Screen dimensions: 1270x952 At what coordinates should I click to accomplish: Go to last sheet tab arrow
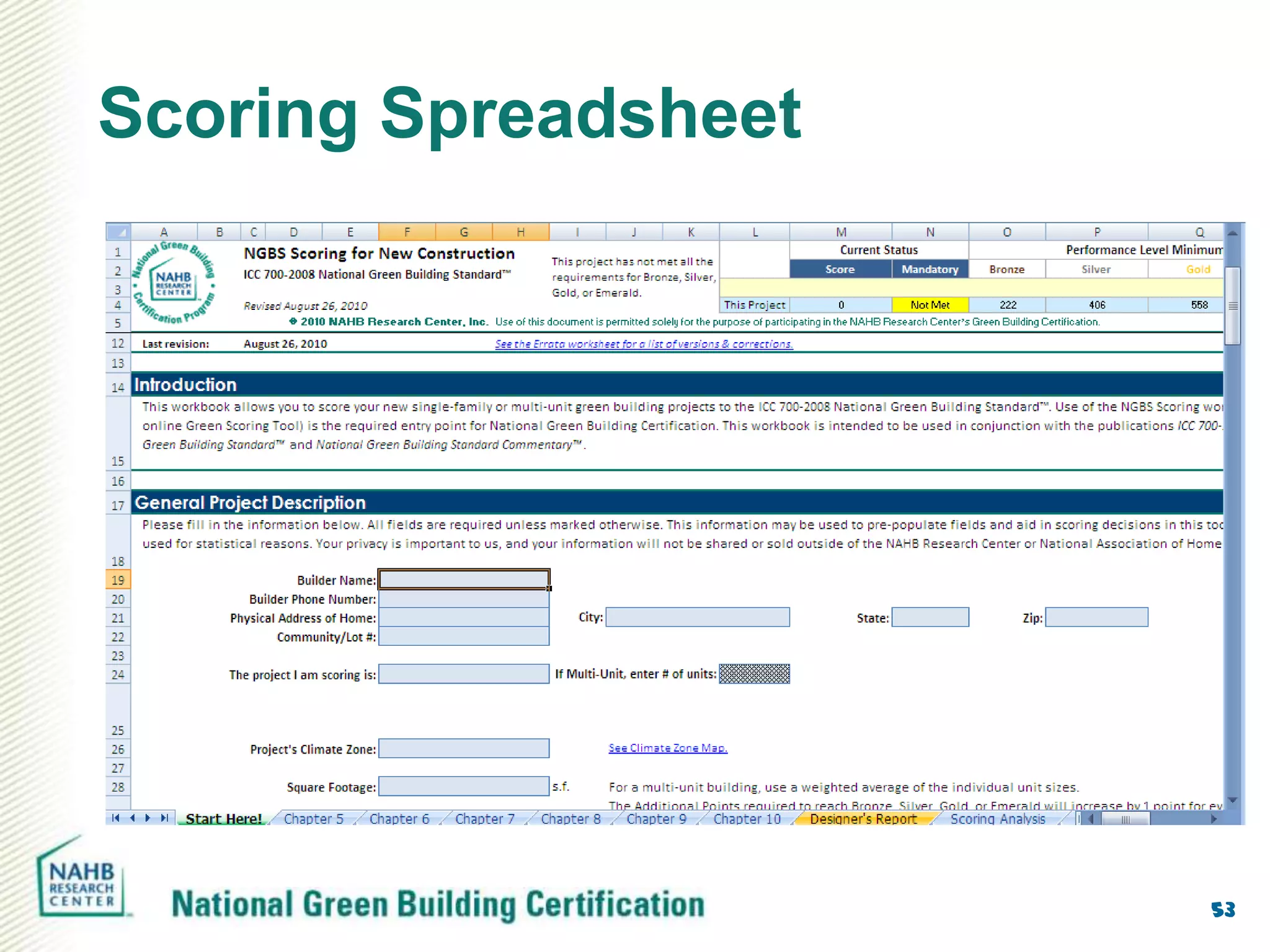point(164,818)
